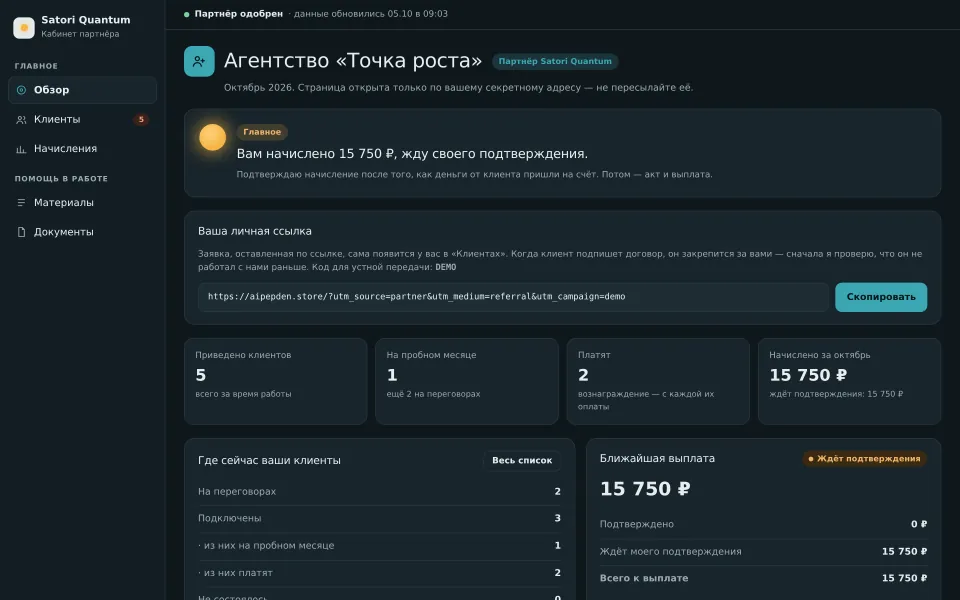The width and height of the screenshot is (960, 600).
Task: Click the green status dot near Партнёр одобрен
Action: coord(187,14)
